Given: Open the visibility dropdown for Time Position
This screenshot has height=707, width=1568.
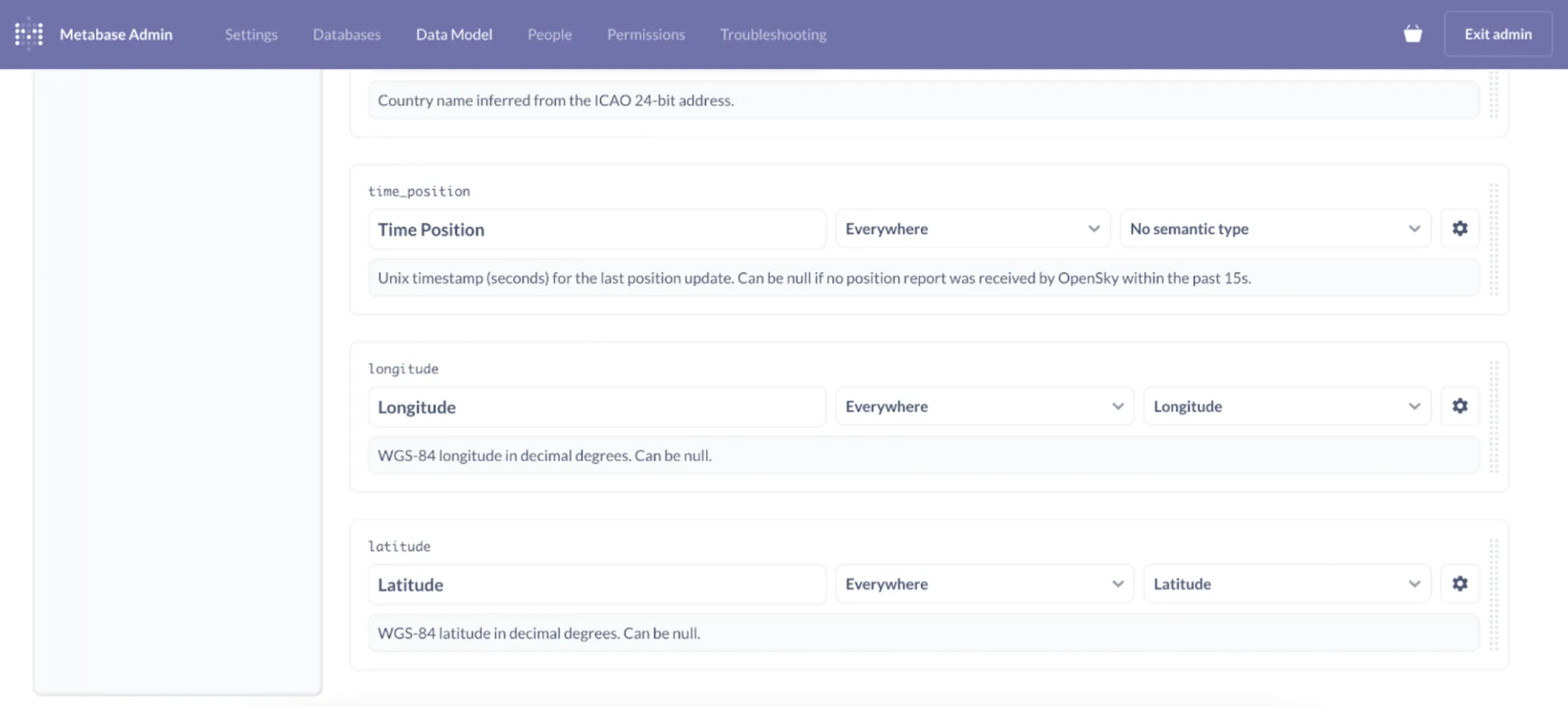Looking at the screenshot, I should tap(972, 228).
